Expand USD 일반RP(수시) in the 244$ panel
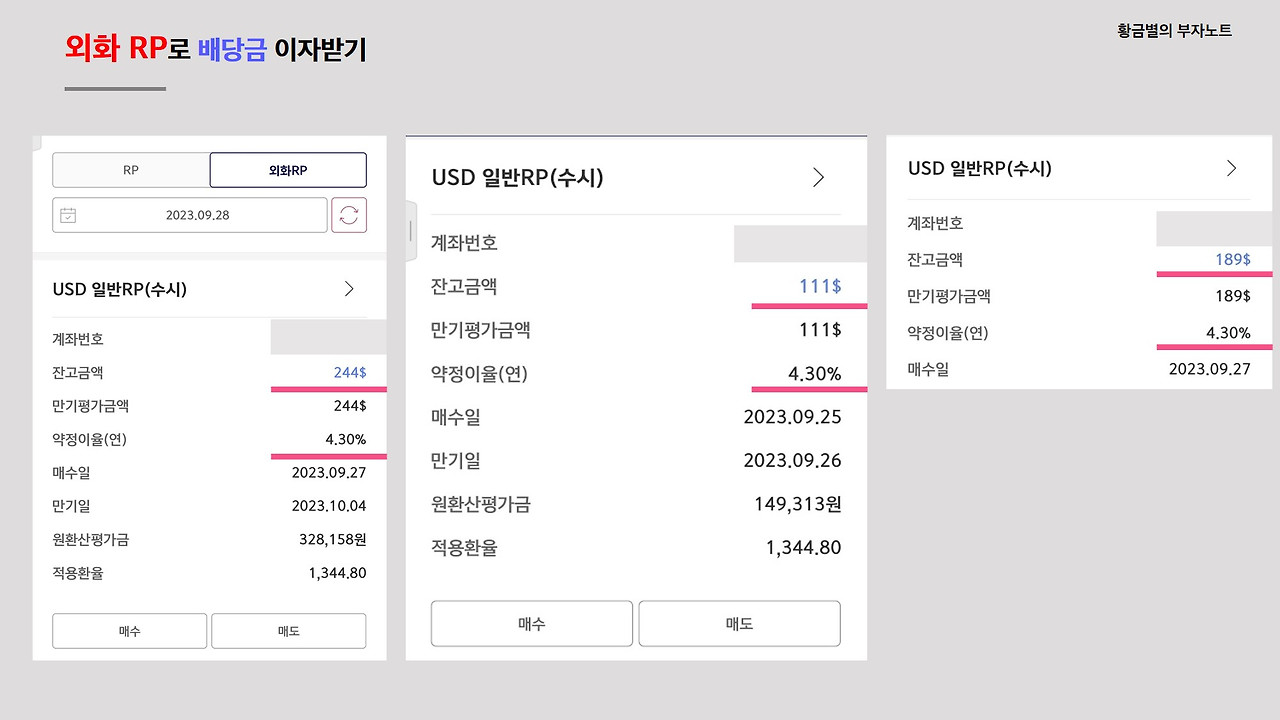The width and height of the screenshot is (1280, 720). (349, 289)
